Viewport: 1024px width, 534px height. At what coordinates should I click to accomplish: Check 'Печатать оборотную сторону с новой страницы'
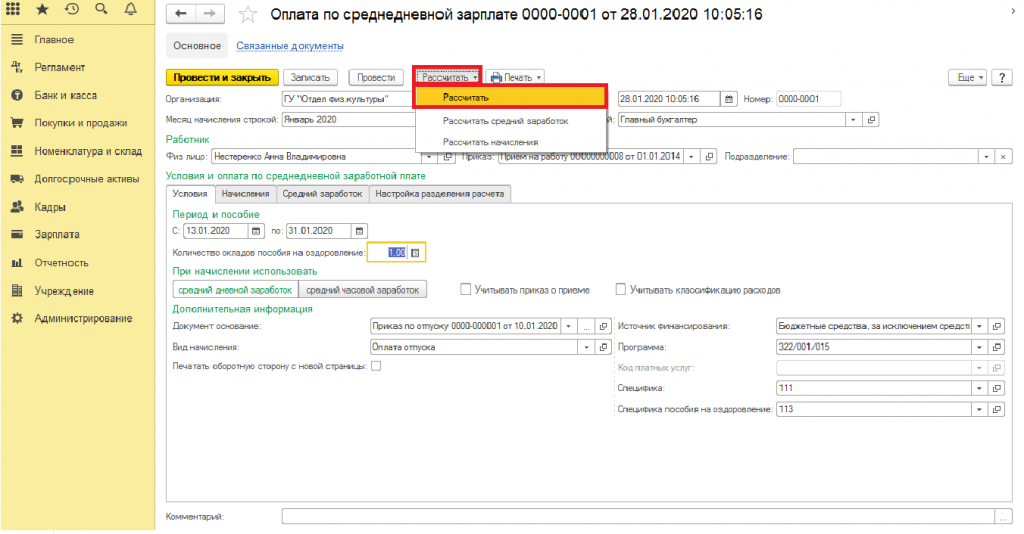point(376,367)
